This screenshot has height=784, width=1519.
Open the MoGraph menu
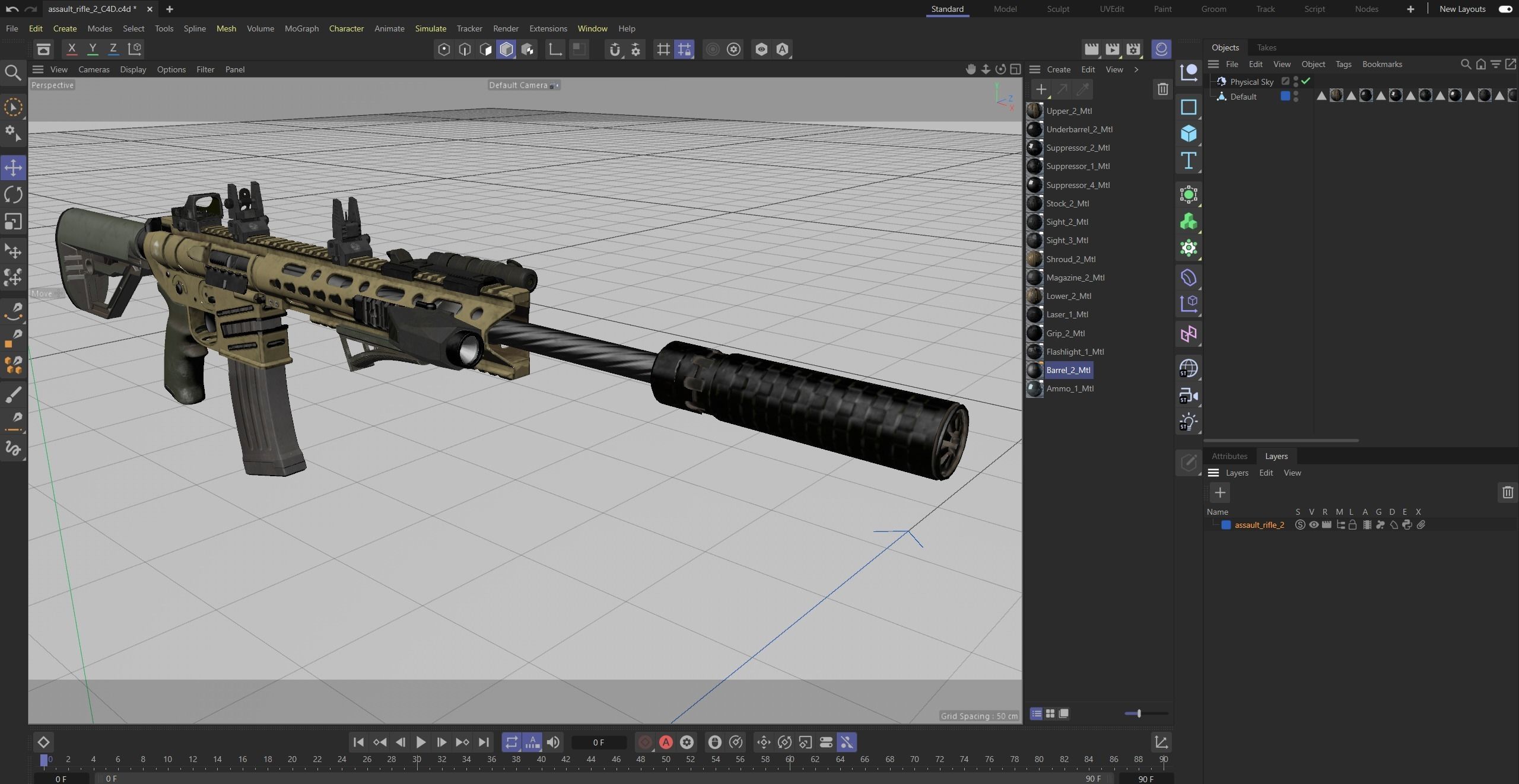301,28
